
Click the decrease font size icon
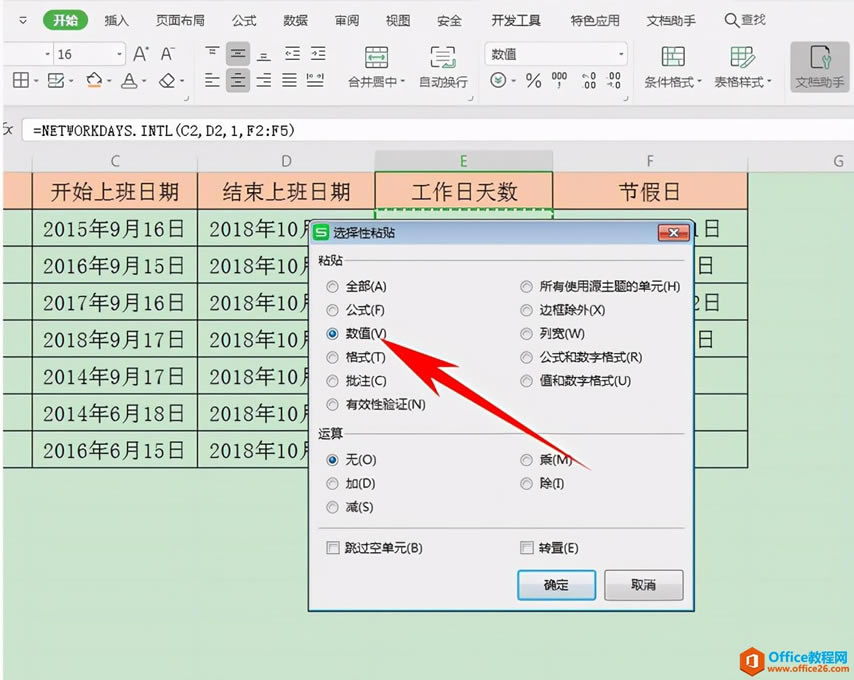167,53
